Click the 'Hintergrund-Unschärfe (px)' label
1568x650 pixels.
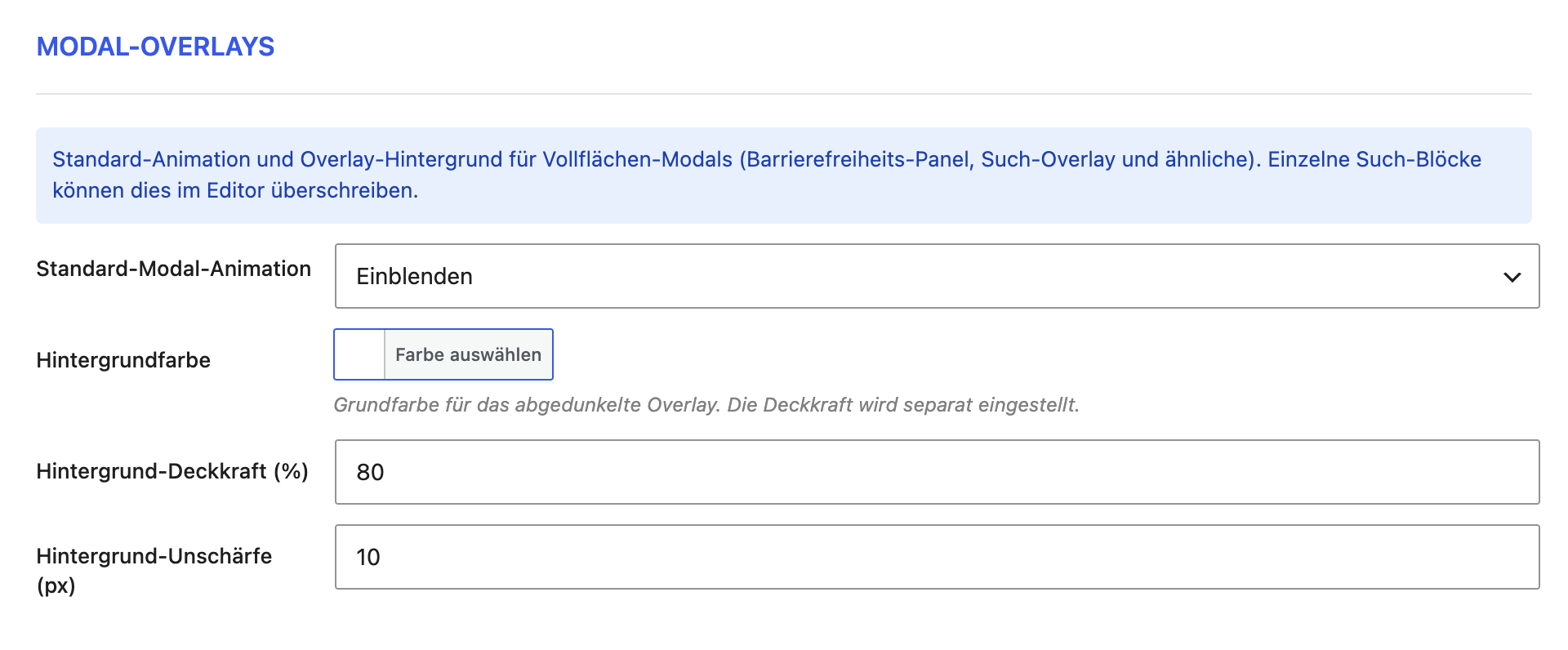pos(154,571)
